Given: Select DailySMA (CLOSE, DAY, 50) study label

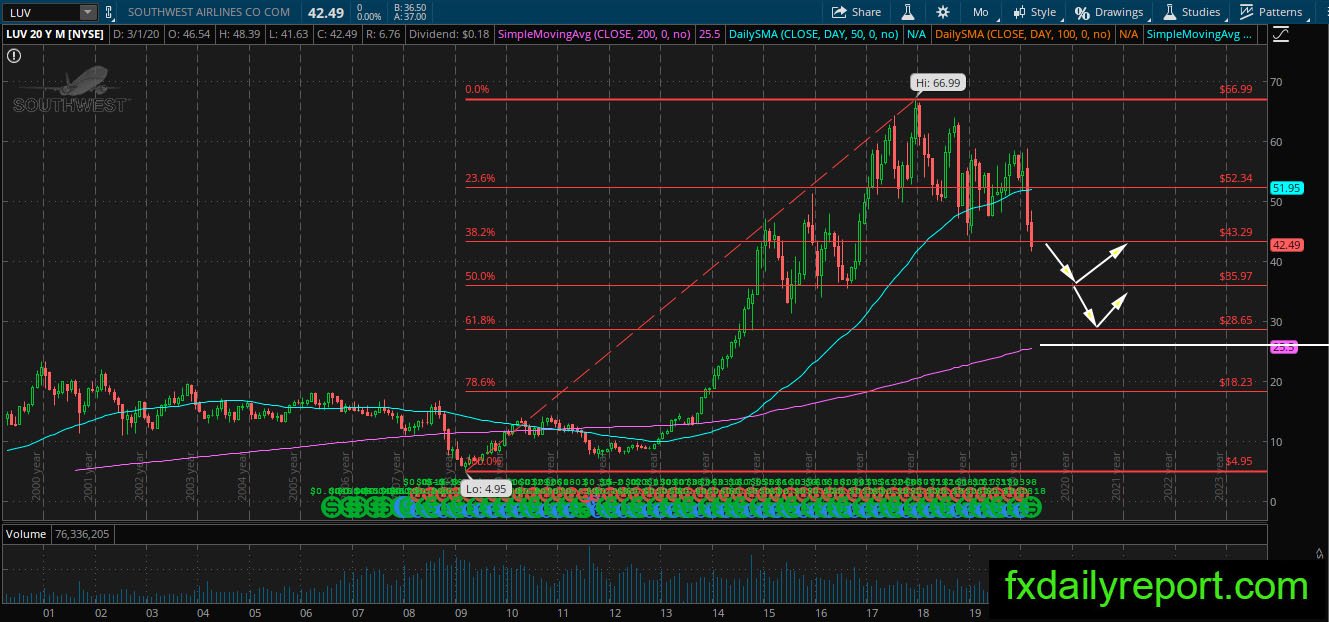Looking at the screenshot, I should click(813, 34).
